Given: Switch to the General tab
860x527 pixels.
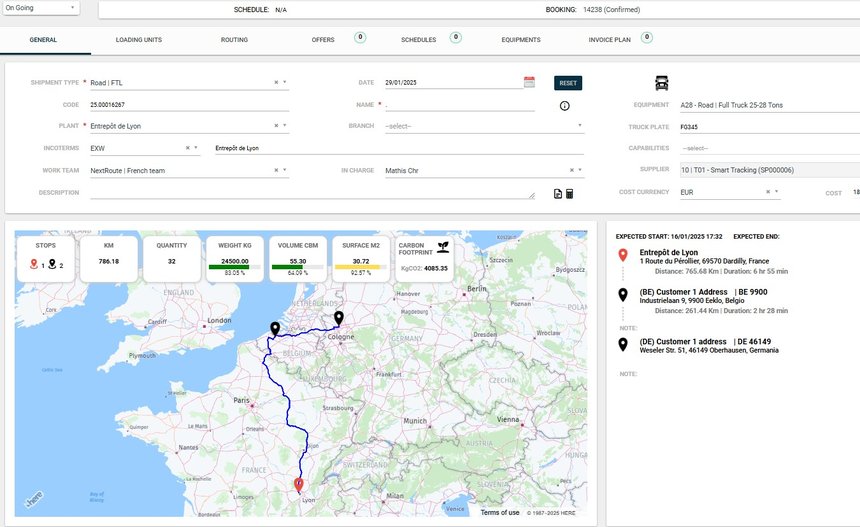Looking at the screenshot, I should tap(43, 39).
